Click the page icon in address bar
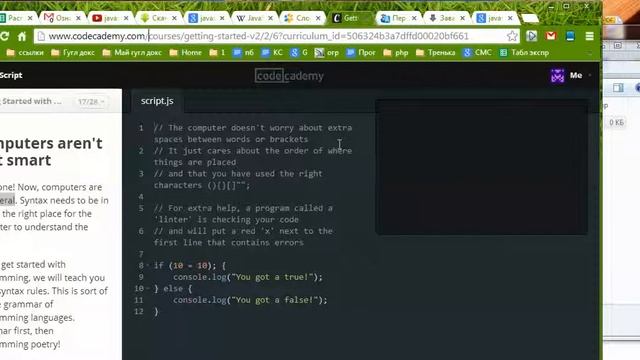This screenshot has width=640, height=360. pyautogui.click(x=41, y=36)
